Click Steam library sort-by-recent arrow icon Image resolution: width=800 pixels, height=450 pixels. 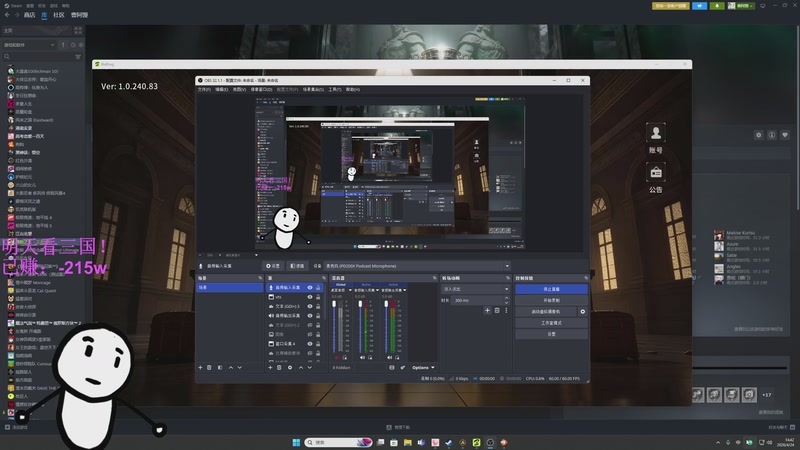click(x=63, y=45)
